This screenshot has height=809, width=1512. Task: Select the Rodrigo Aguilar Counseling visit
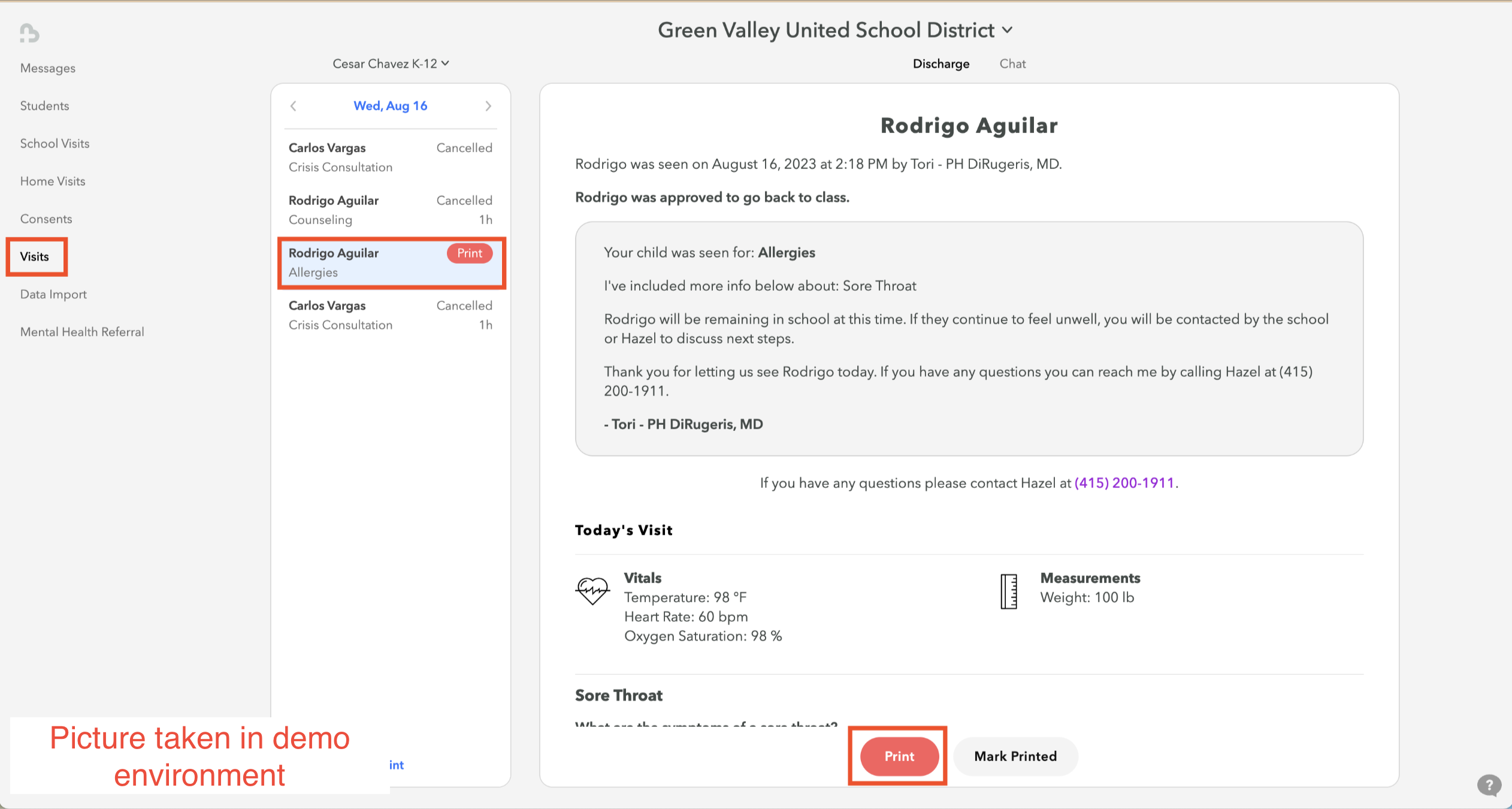point(391,210)
